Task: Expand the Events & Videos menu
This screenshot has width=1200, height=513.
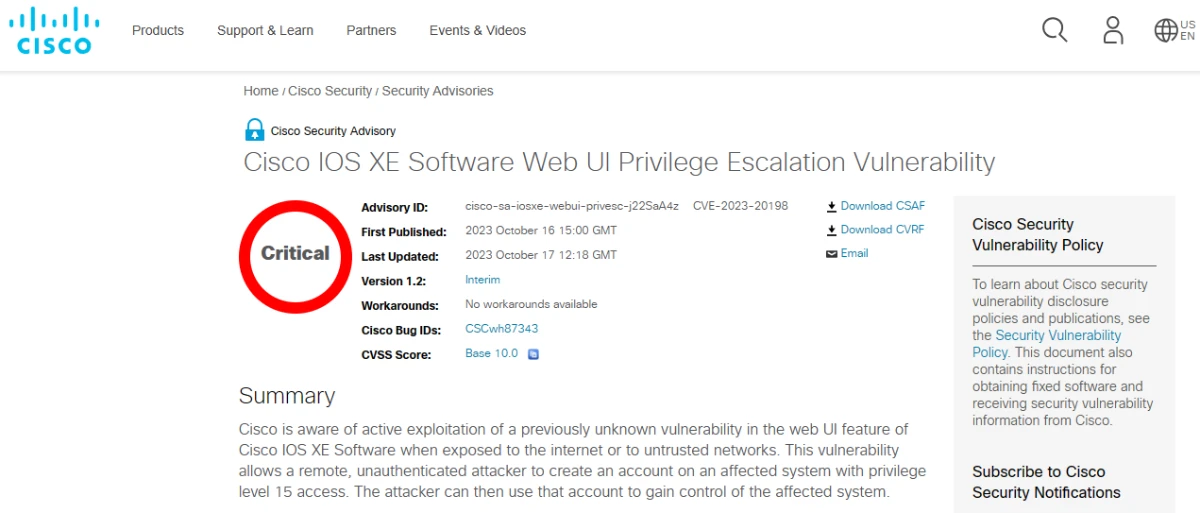Action: pyautogui.click(x=477, y=30)
